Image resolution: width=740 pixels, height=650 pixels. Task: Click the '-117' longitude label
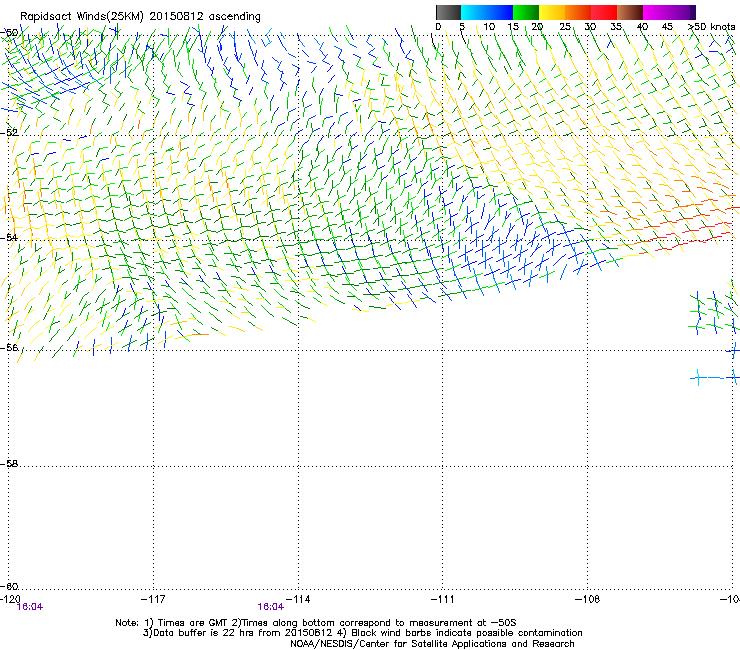[153, 599]
